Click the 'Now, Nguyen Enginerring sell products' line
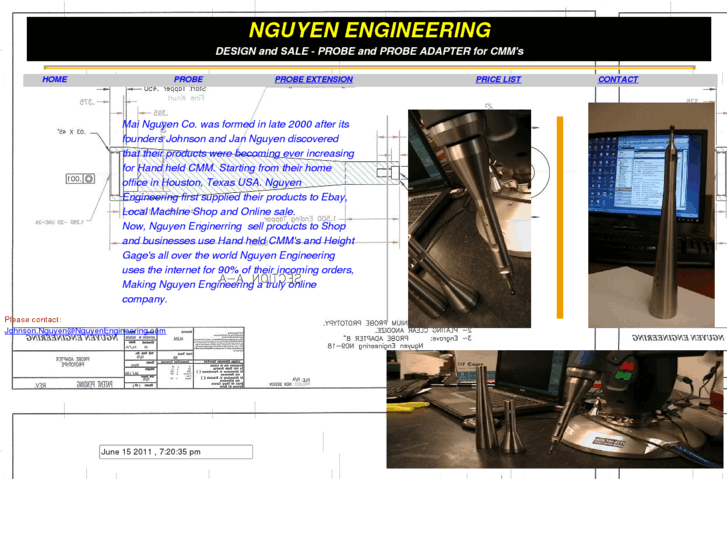727x545 pixels. pyautogui.click(x=234, y=226)
